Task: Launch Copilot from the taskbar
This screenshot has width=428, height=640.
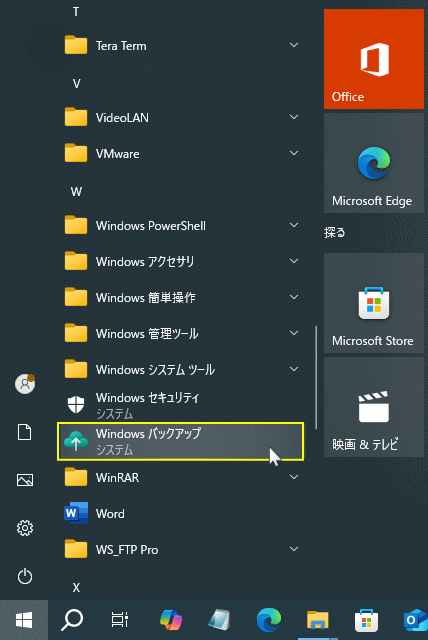Action: tap(171, 620)
